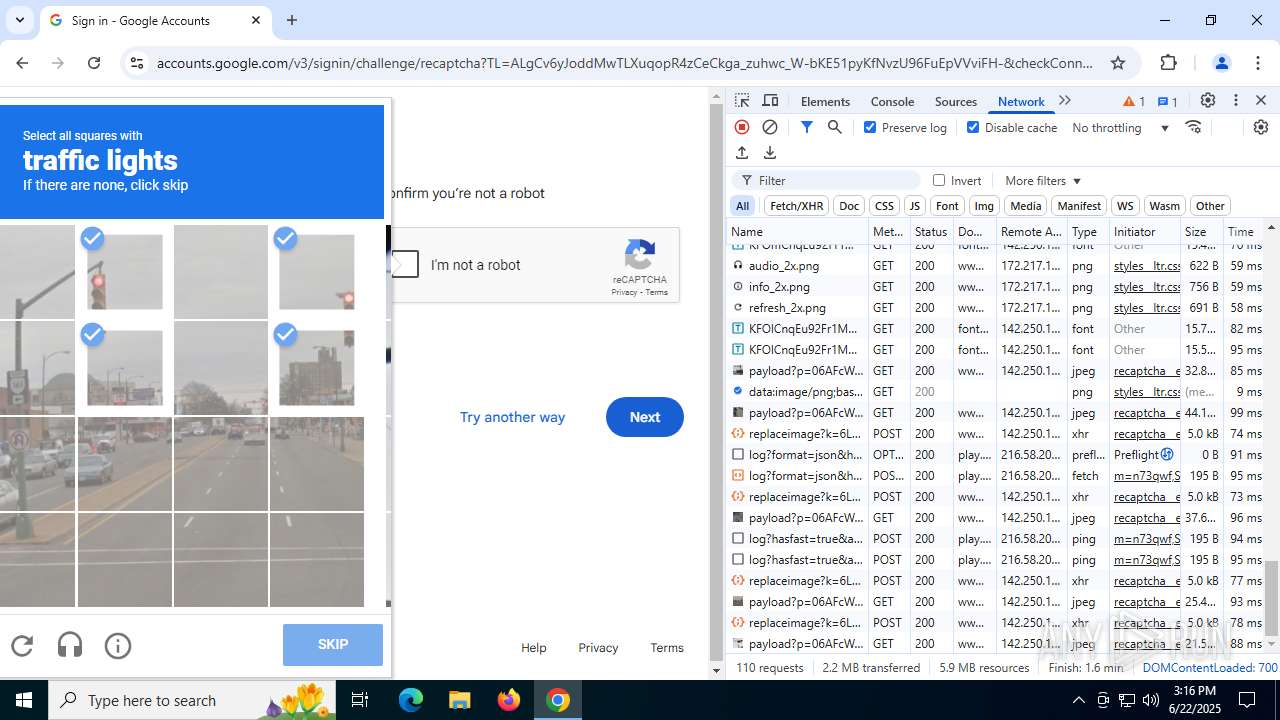
Task: Enable the Invert filter checkbox
Action: (939, 180)
